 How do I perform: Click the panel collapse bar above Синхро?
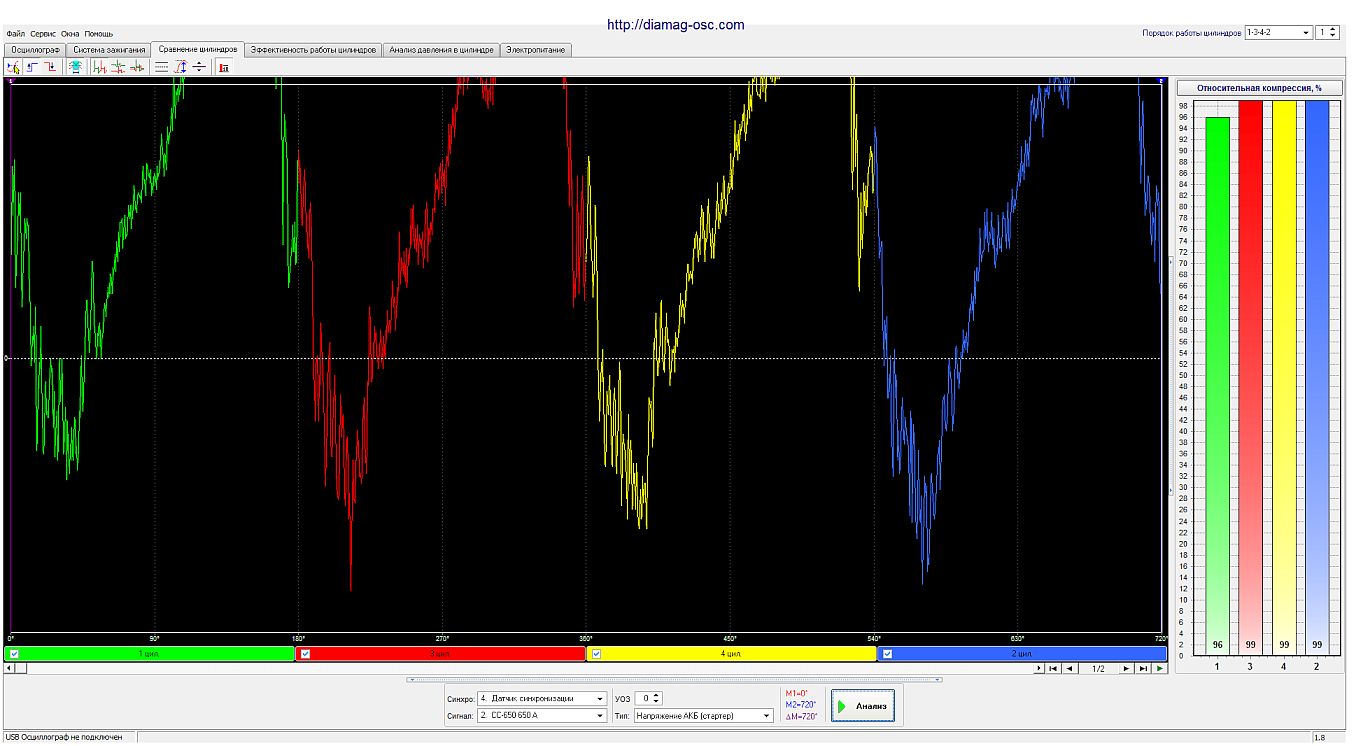pos(675,680)
